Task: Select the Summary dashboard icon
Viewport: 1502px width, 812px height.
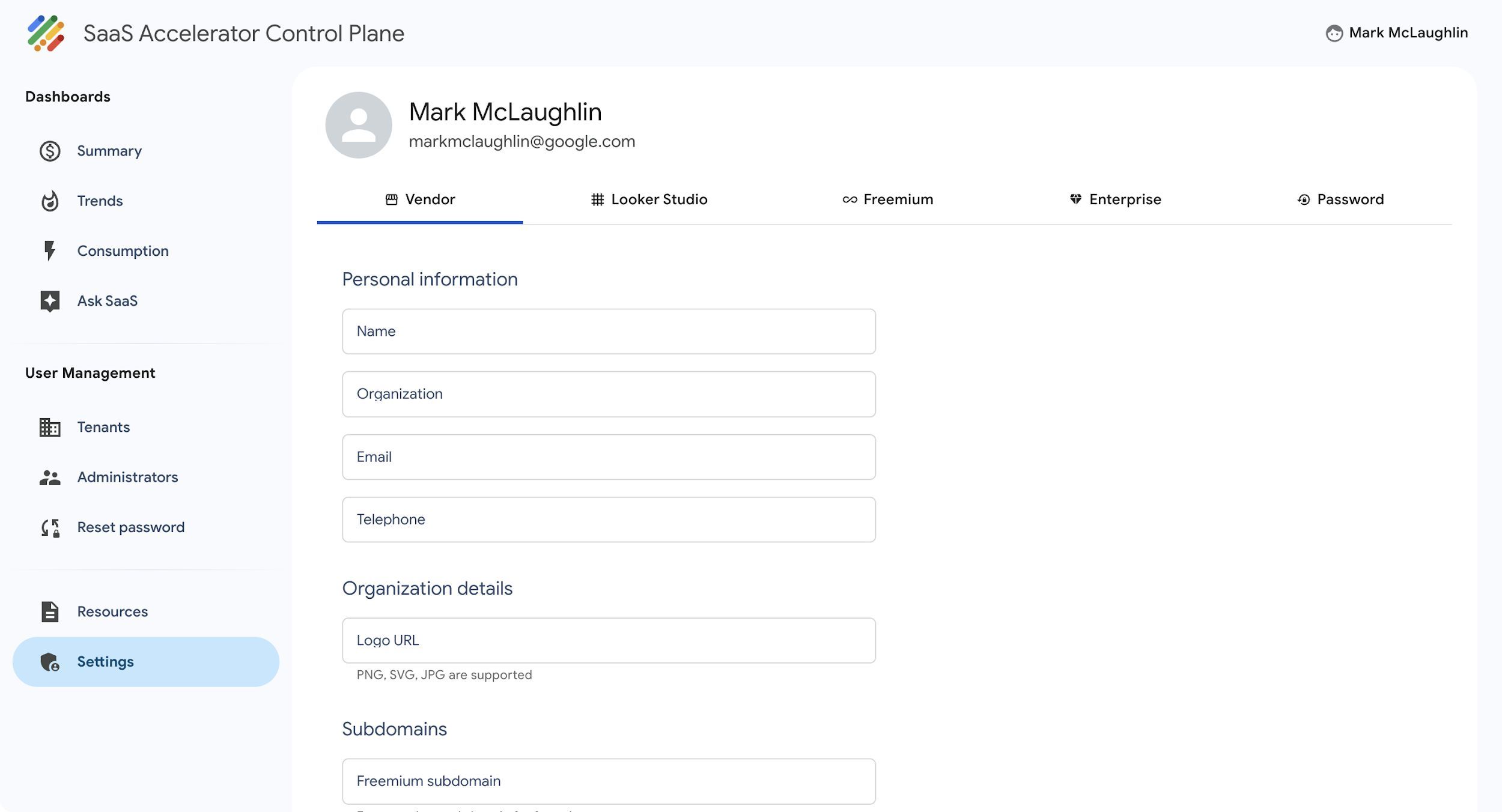Action: pyautogui.click(x=49, y=151)
